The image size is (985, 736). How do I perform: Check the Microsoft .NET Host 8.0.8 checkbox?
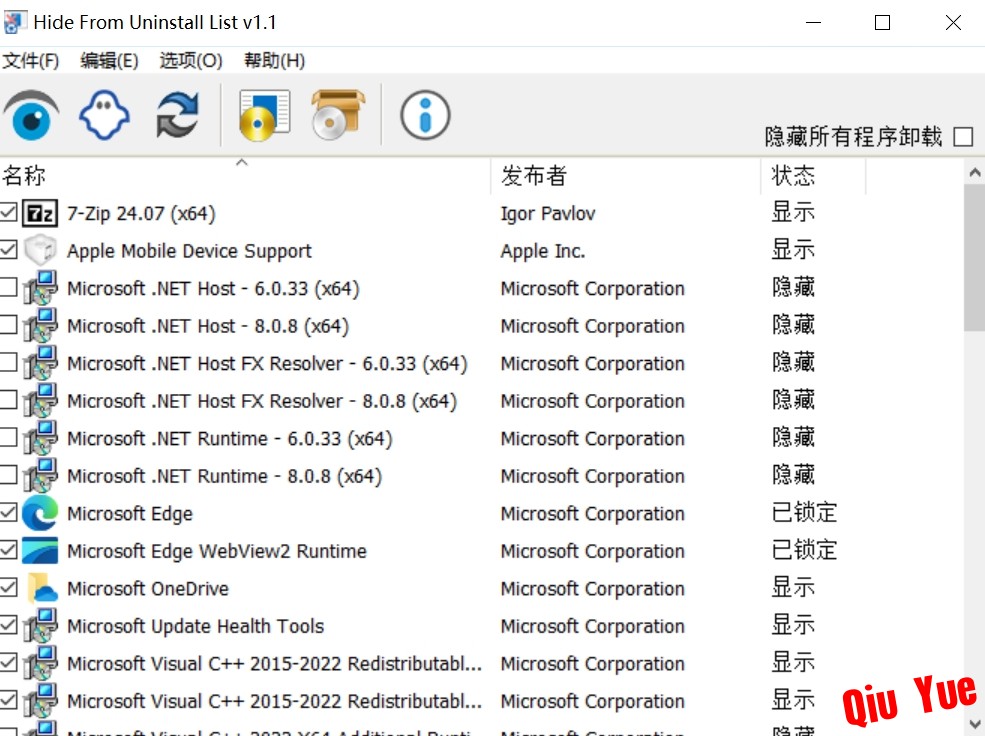click(x=8, y=325)
